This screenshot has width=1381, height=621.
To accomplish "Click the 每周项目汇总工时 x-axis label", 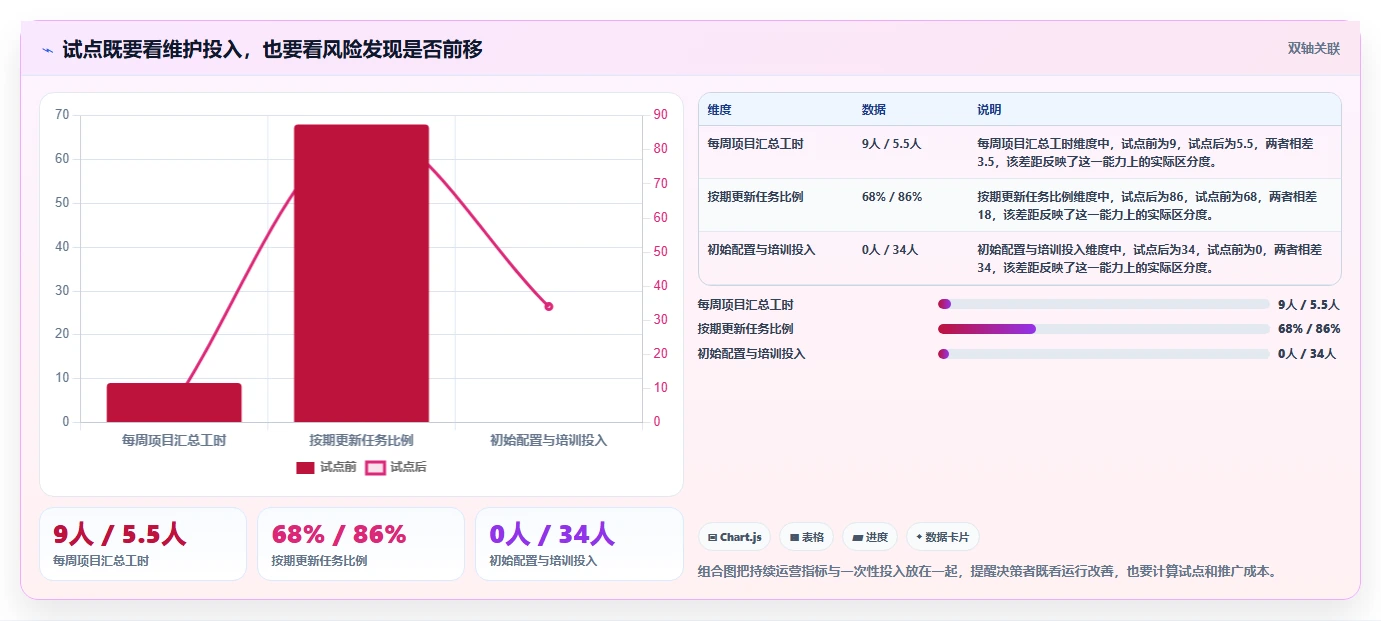I will click(x=174, y=440).
